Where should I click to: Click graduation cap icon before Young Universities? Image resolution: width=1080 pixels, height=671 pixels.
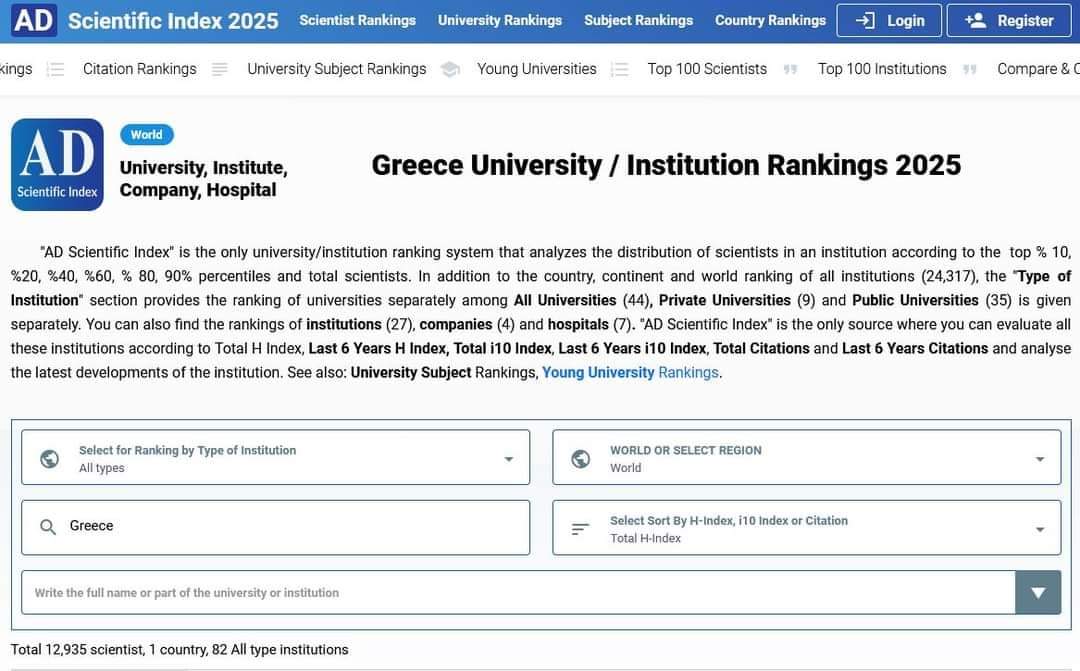[x=450, y=69]
